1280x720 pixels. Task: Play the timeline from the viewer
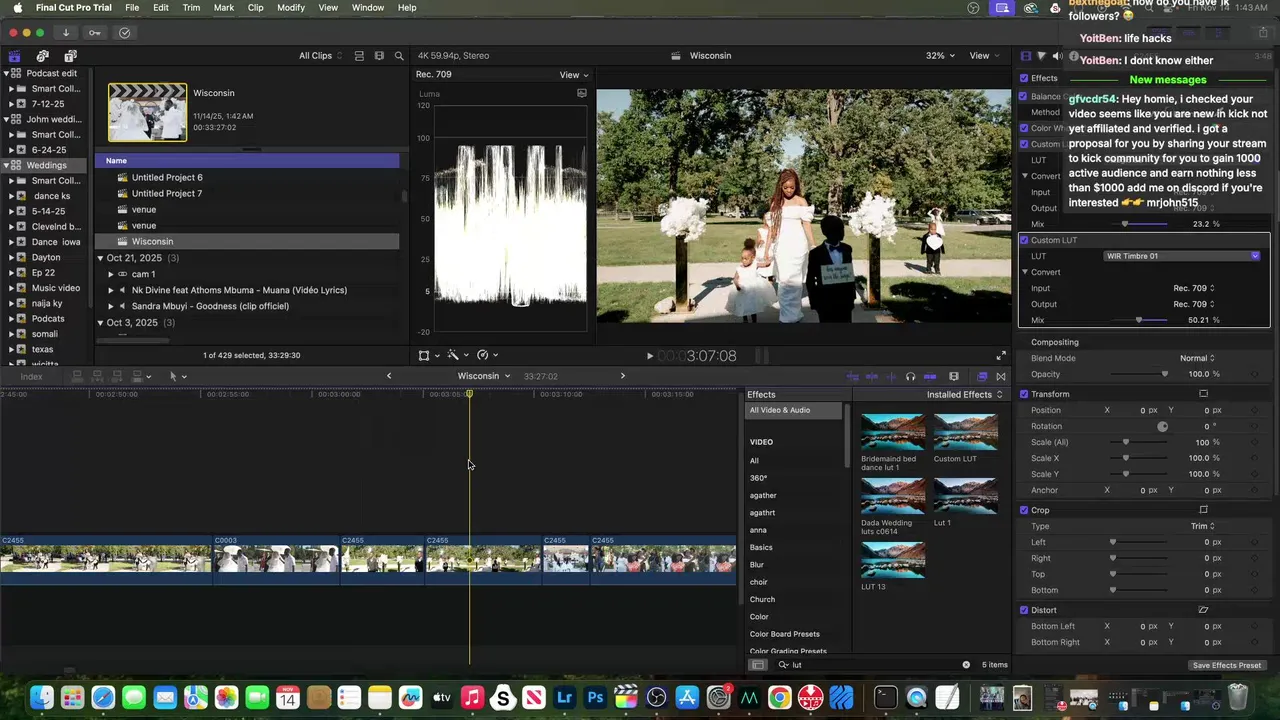point(650,356)
